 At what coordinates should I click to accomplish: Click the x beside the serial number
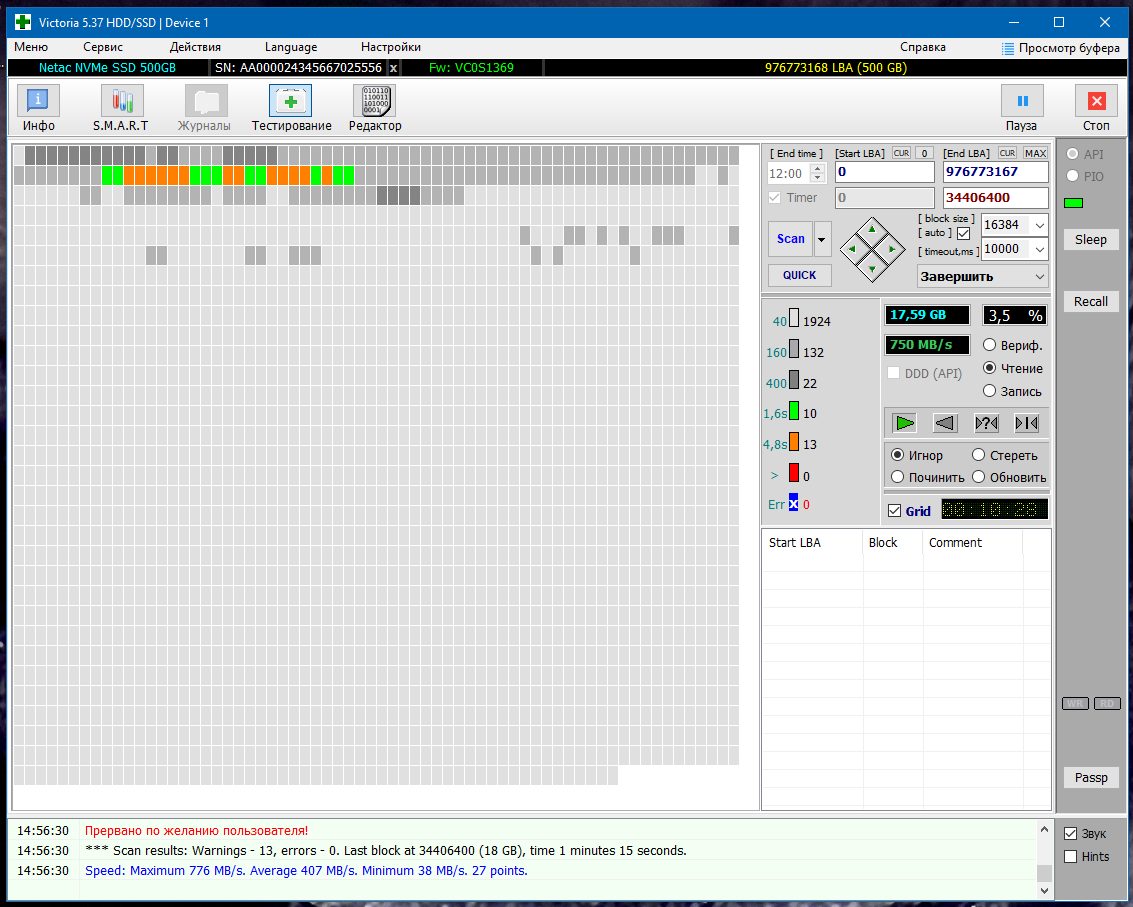pos(393,68)
